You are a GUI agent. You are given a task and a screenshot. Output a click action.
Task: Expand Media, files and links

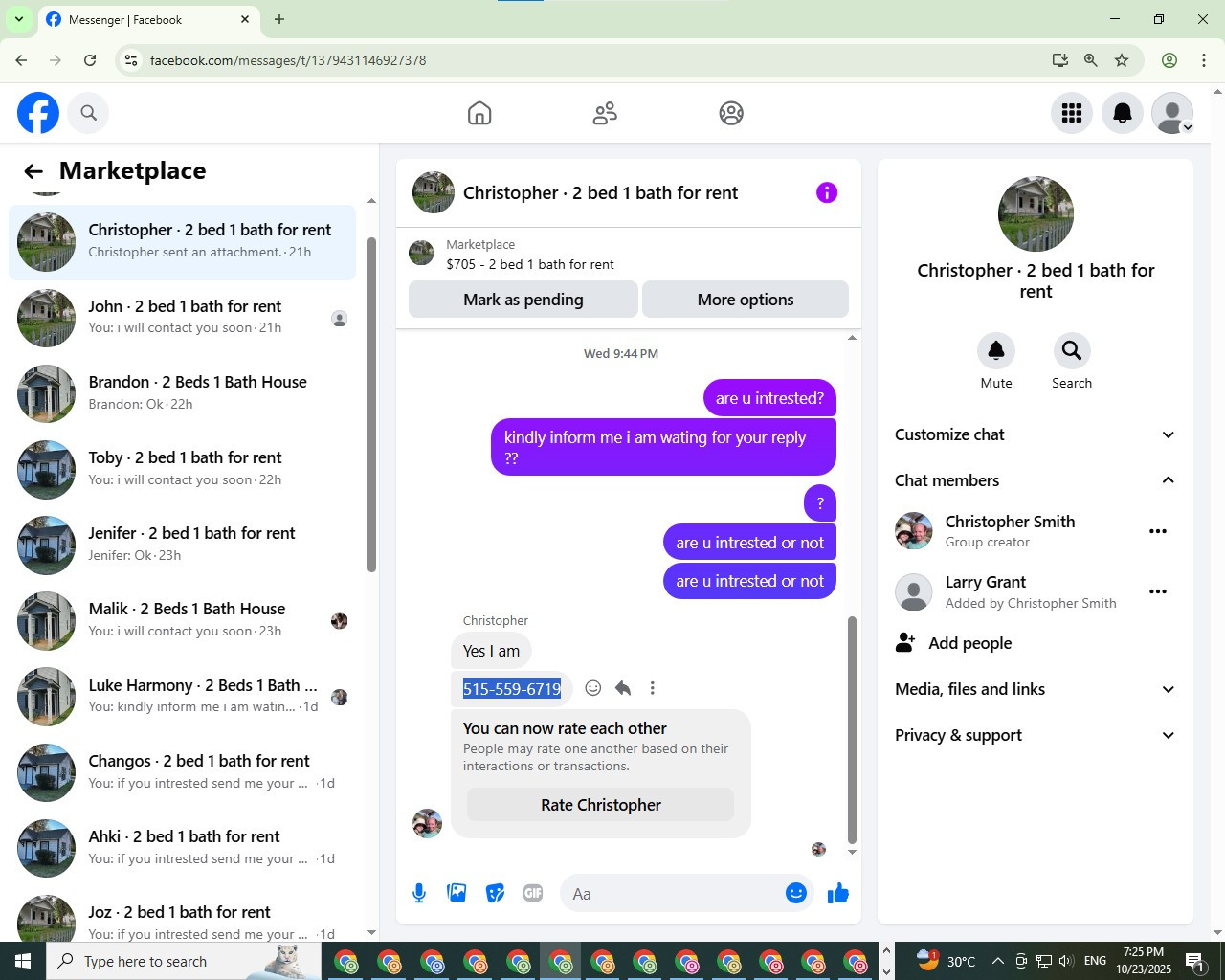click(1035, 689)
